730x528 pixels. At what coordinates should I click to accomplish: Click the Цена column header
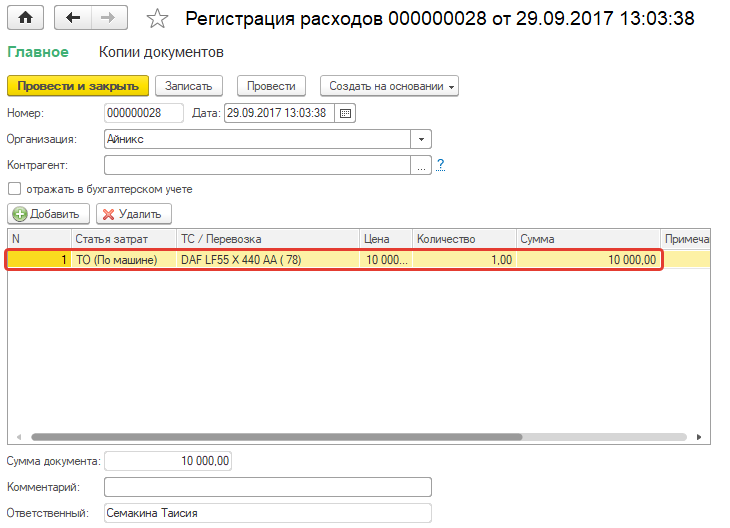386,239
